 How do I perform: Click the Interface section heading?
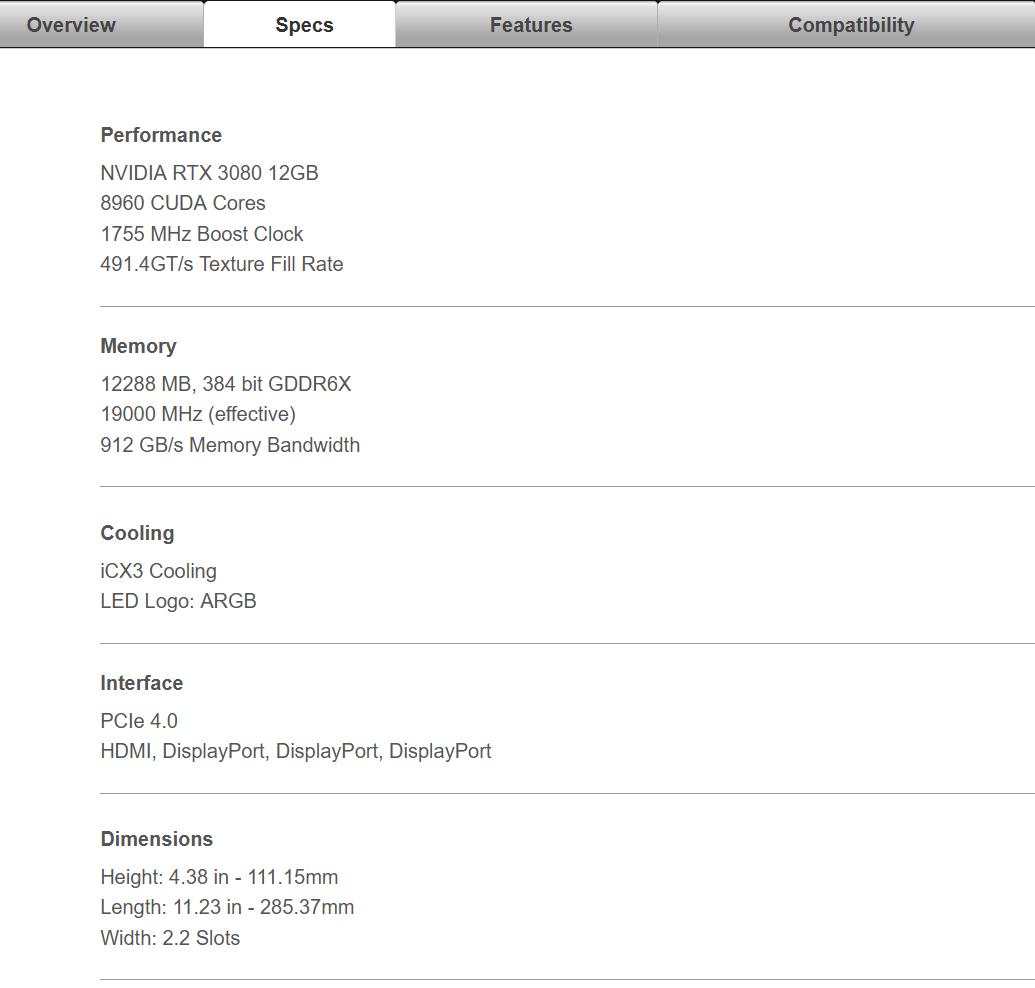[141, 683]
